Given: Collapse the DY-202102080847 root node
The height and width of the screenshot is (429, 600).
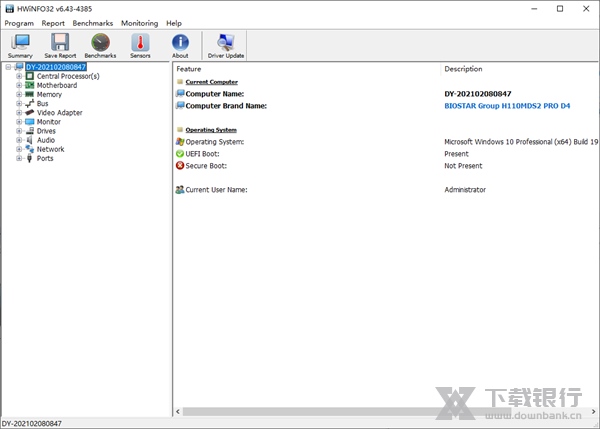Looking at the screenshot, I should tap(8, 67).
